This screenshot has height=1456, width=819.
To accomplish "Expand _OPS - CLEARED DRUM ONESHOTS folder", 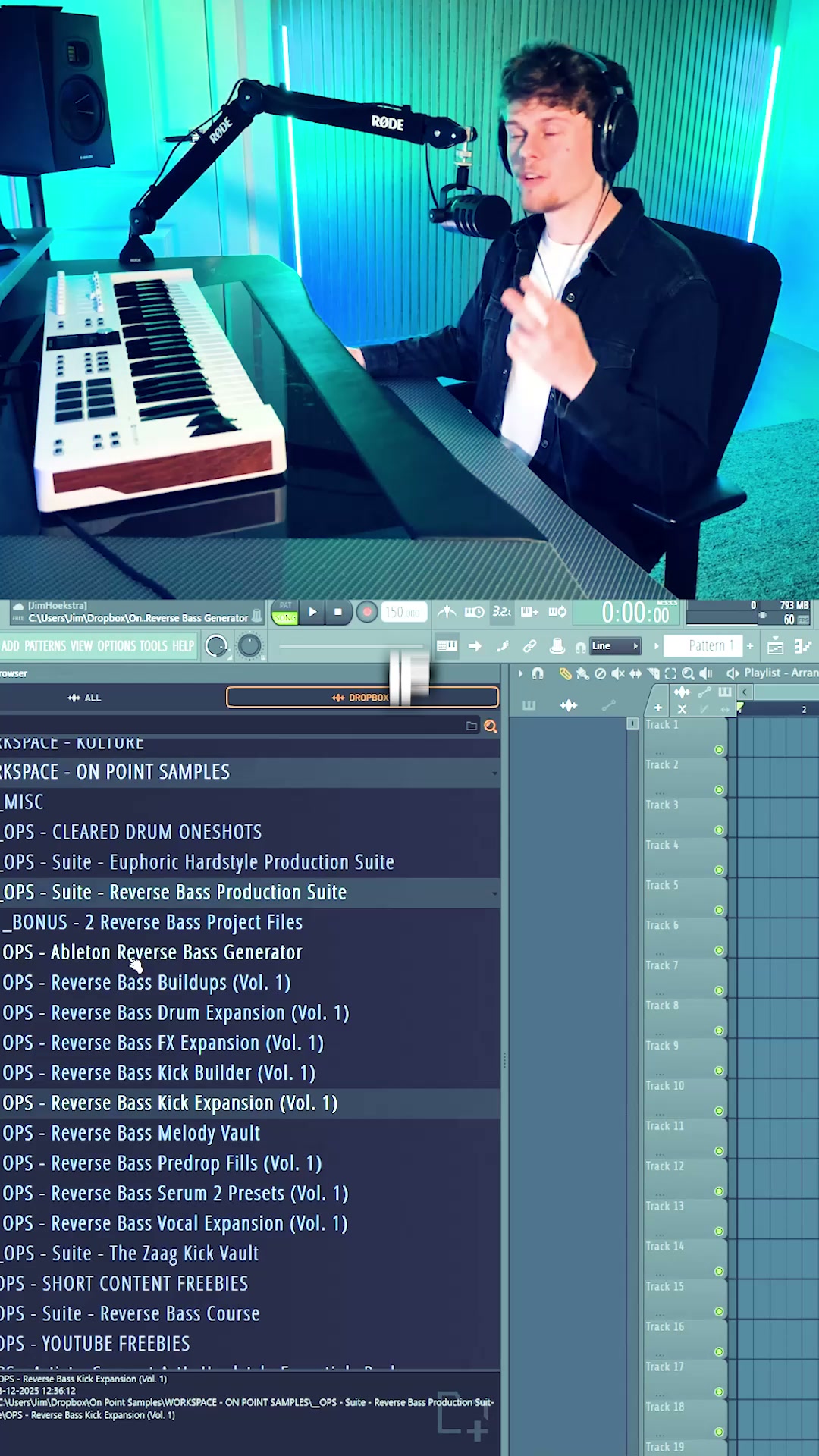I will (249, 832).
